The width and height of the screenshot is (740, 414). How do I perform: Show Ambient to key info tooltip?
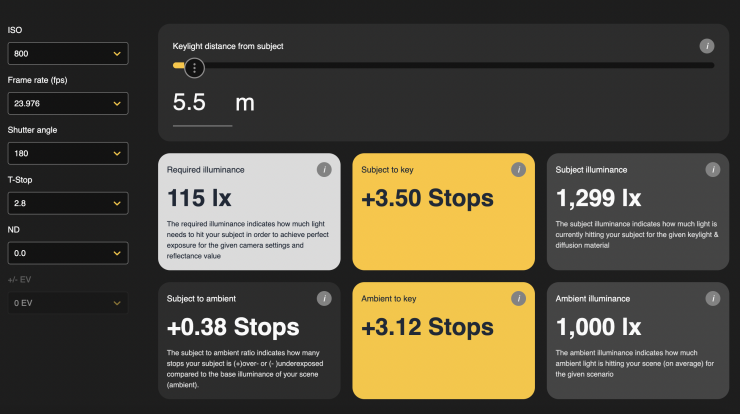pos(517,298)
